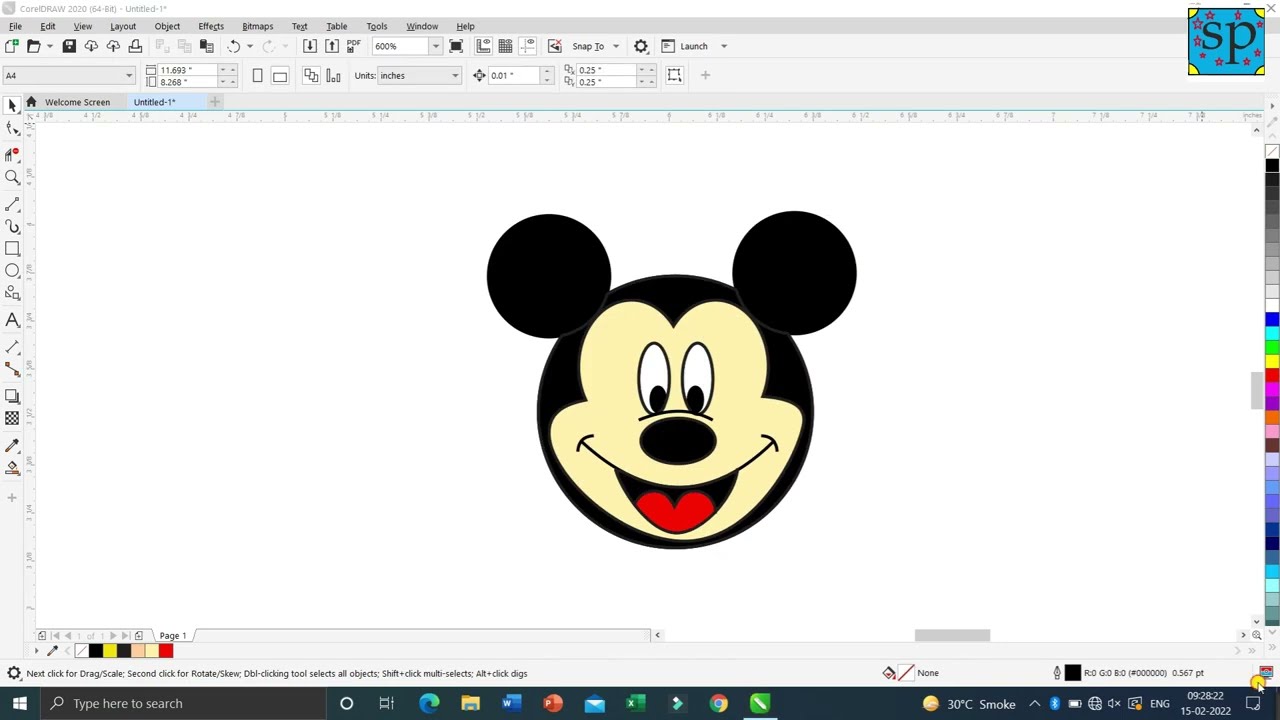
Task: Select the Color Eyedropper tool
Action: [x=12, y=445]
